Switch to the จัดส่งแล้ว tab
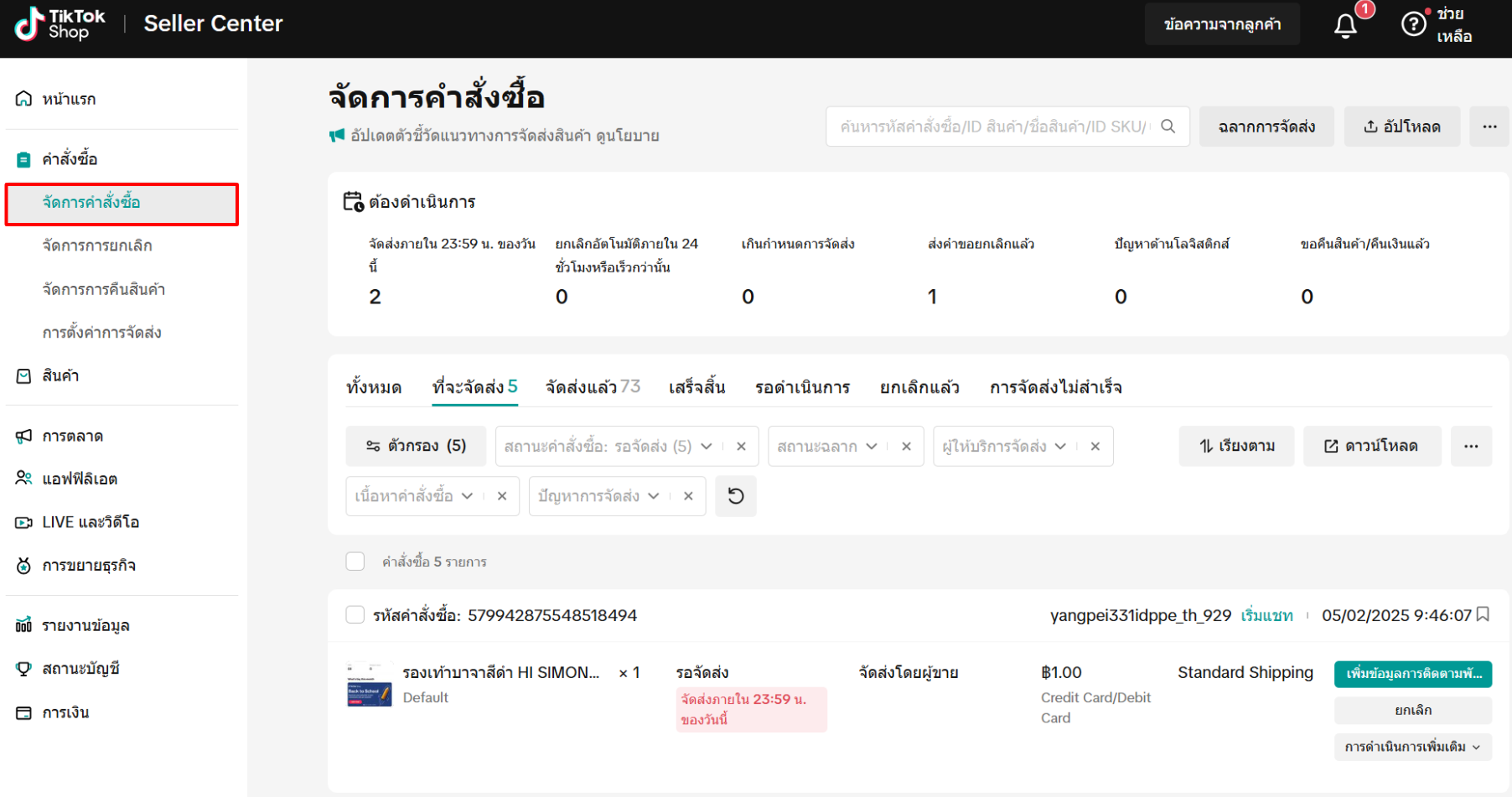This screenshot has width=1512, height=797. pyautogui.click(x=593, y=387)
